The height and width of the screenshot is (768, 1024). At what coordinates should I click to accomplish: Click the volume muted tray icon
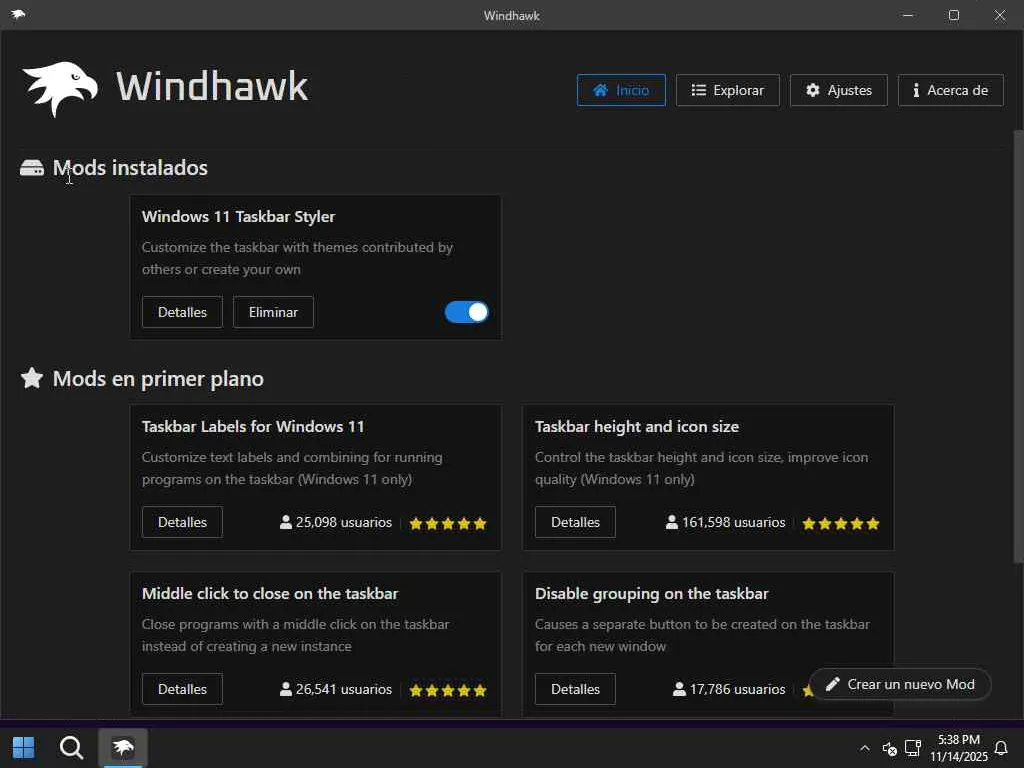pyautogui.click(x=889, y=748)
